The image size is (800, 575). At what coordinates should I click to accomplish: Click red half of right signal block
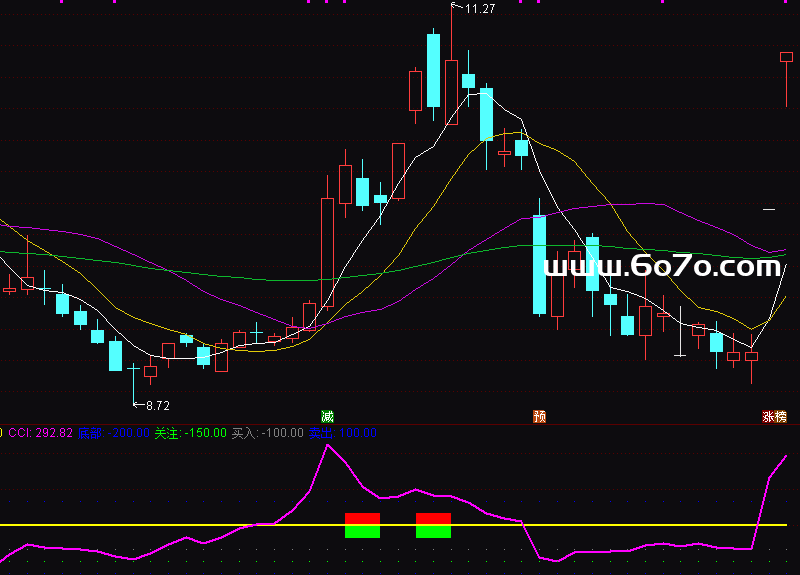pos(433,518)
